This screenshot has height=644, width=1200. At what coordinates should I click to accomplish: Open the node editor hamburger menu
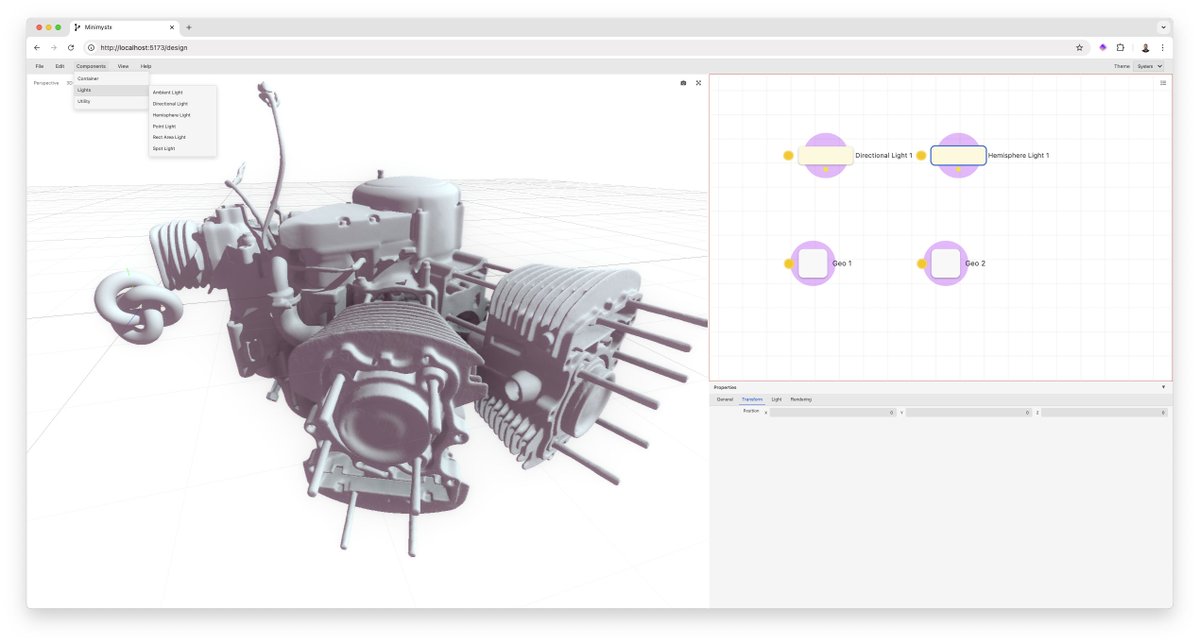(1163, 83)
